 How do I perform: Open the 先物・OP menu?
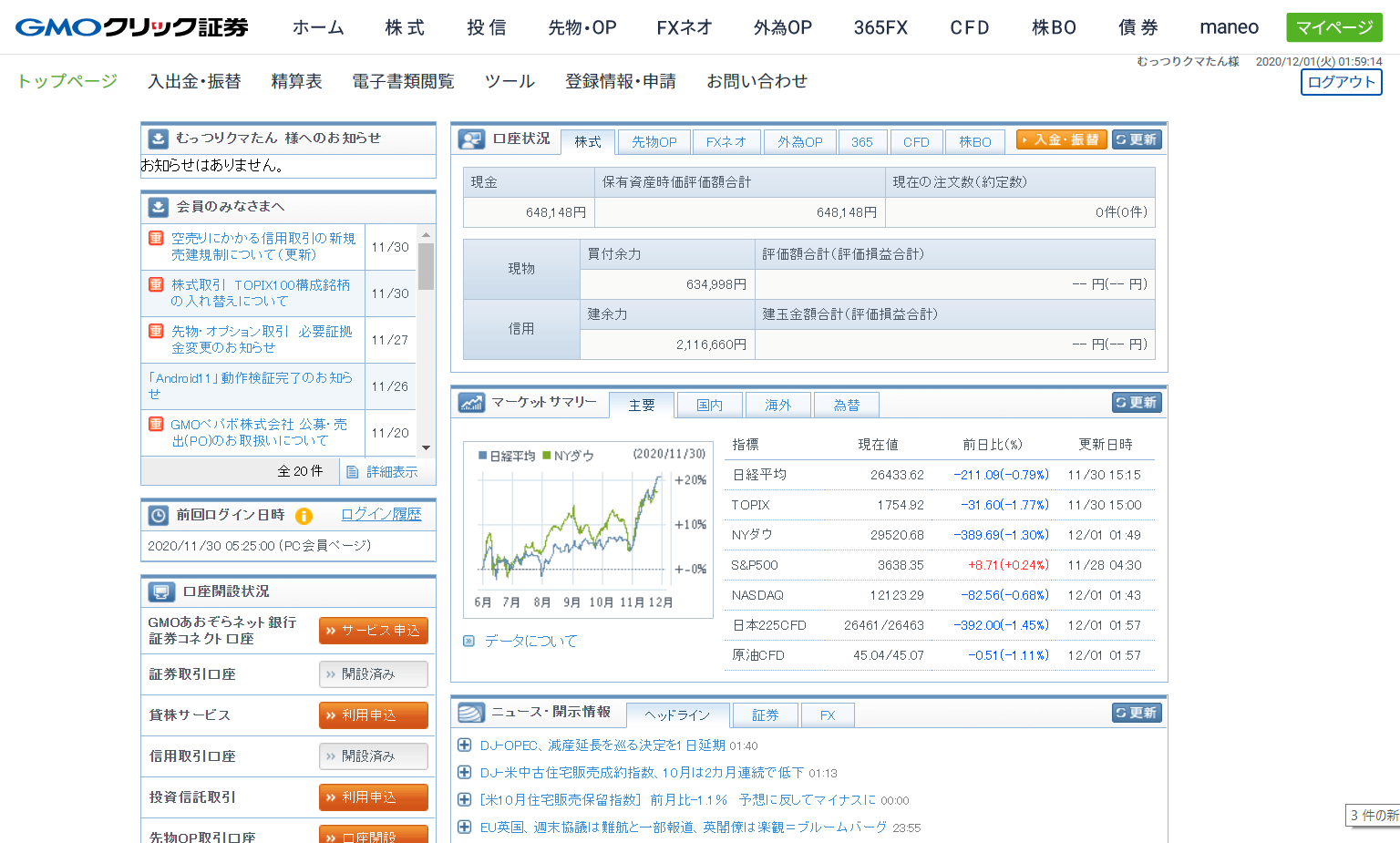pyautogui.click(x=582, y=27)
